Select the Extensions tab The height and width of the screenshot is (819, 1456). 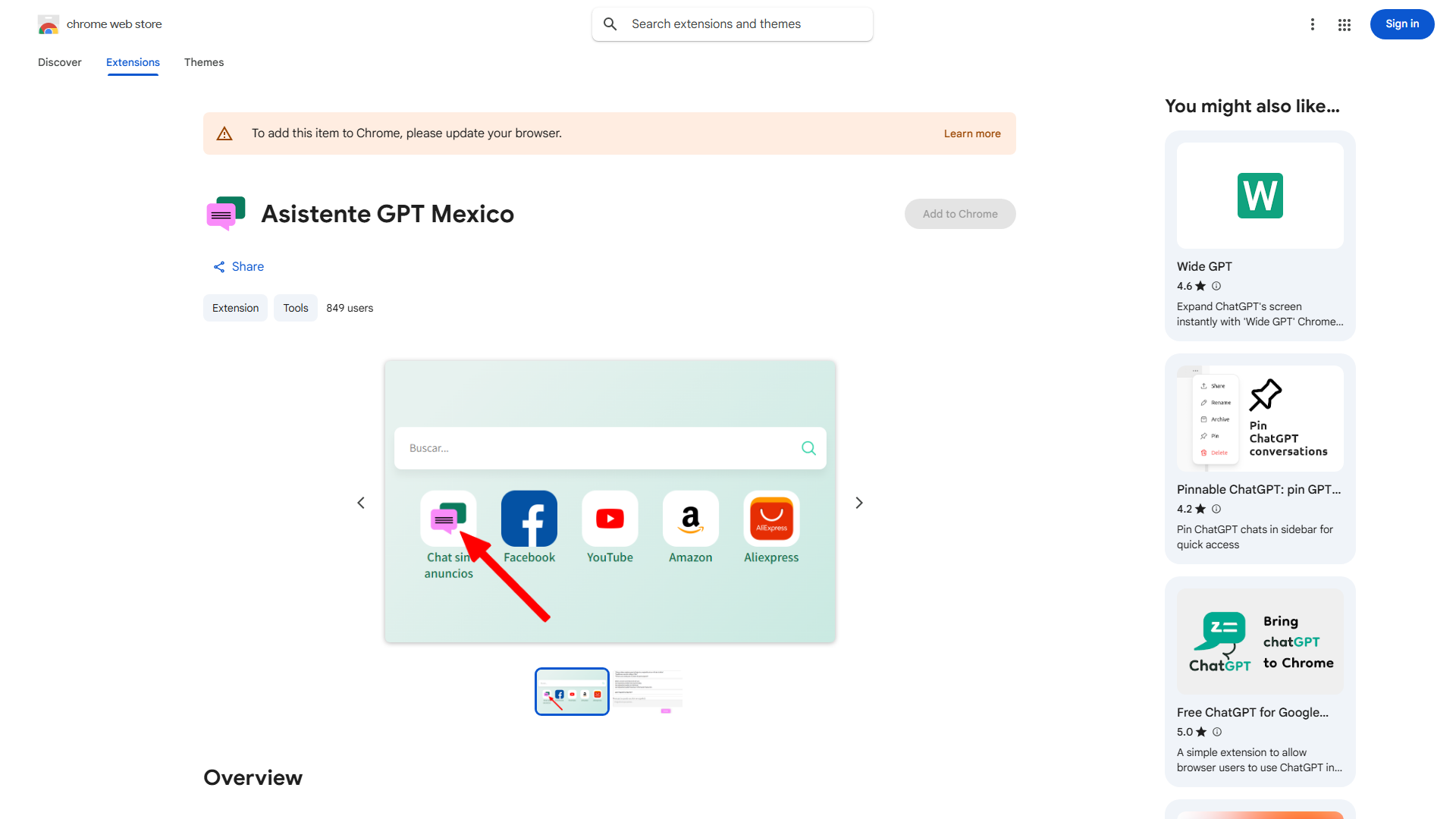click(133, 62)
